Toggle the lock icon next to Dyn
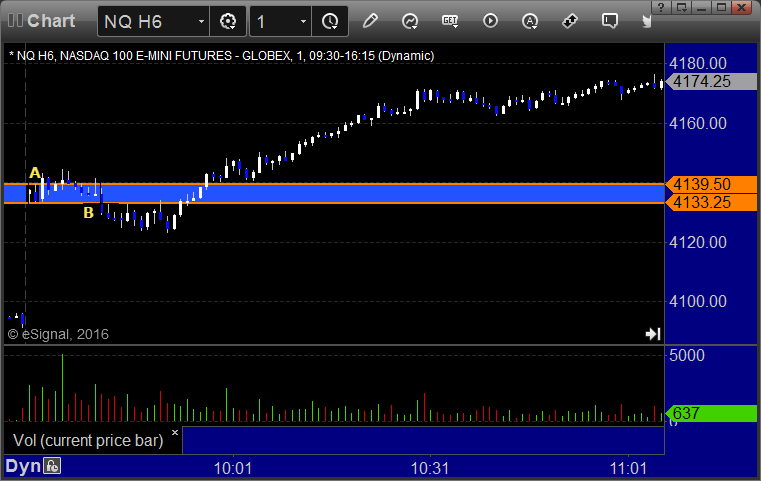Image resolution: width=761 pixels, height=481 pixels. pos(52,466)
